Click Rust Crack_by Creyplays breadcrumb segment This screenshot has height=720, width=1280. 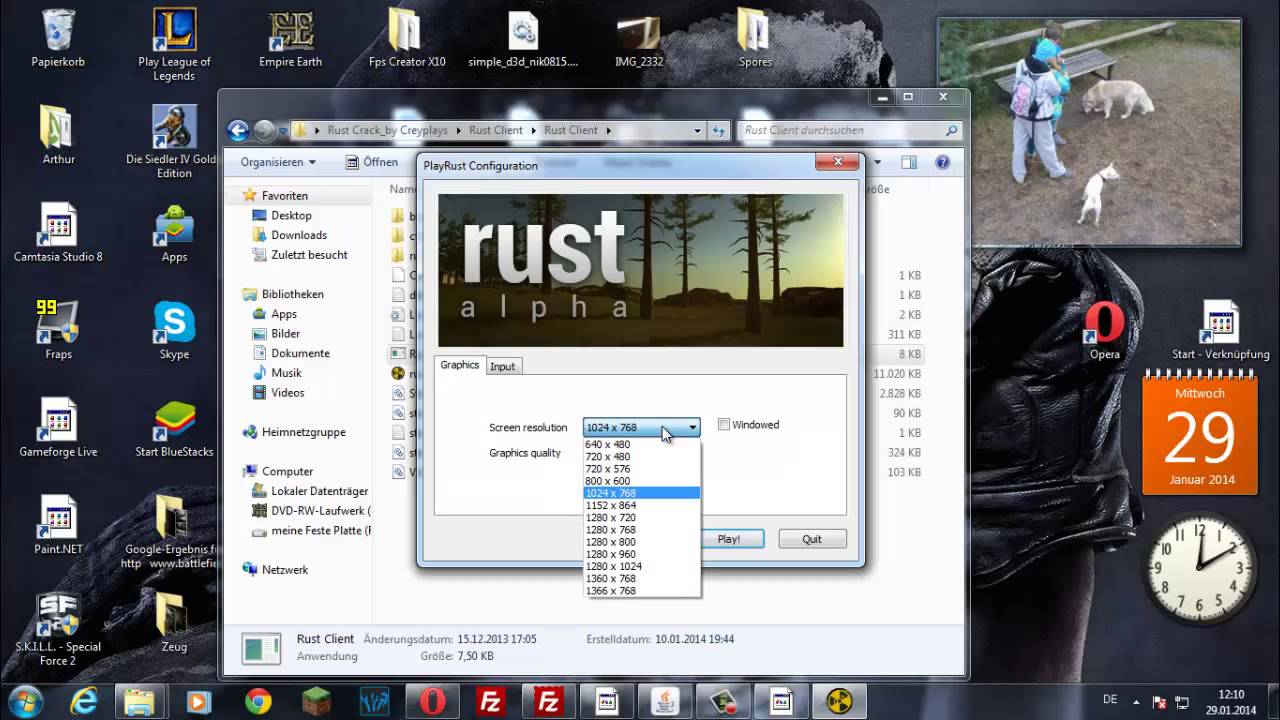click(x=388, y=130)
